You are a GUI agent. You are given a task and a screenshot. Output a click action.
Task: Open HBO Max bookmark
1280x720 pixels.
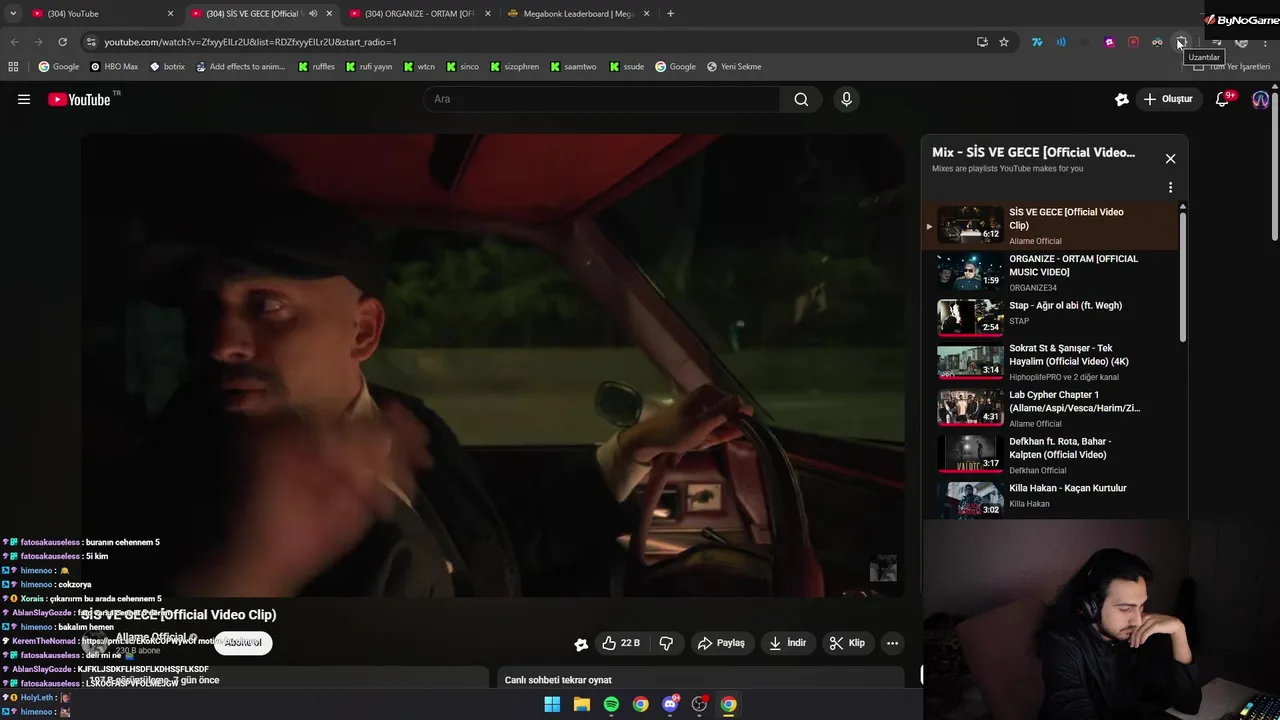coord(114,67)
